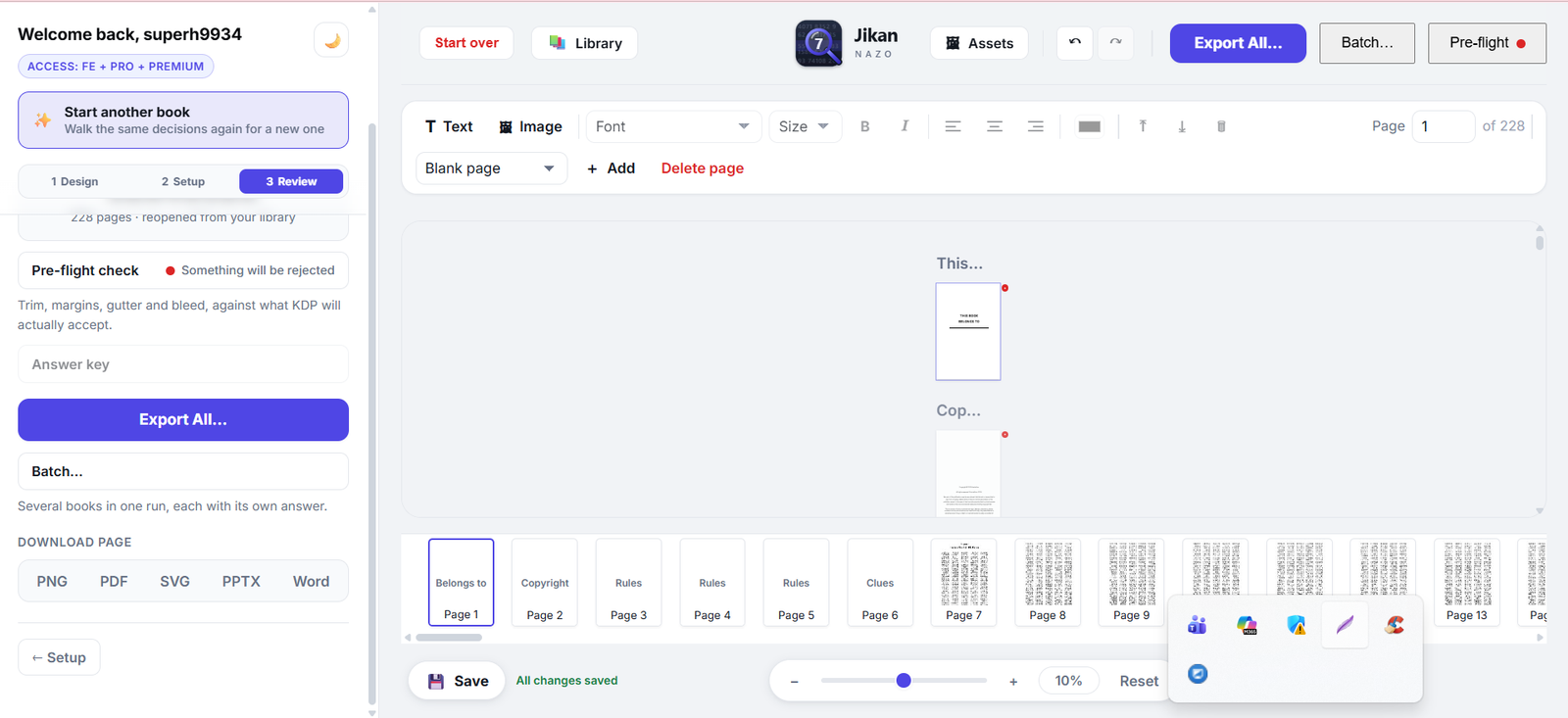Expand the Blank page dropdown
The width and height of the screenshot is (1568, 718).
[x=491, y=168]
